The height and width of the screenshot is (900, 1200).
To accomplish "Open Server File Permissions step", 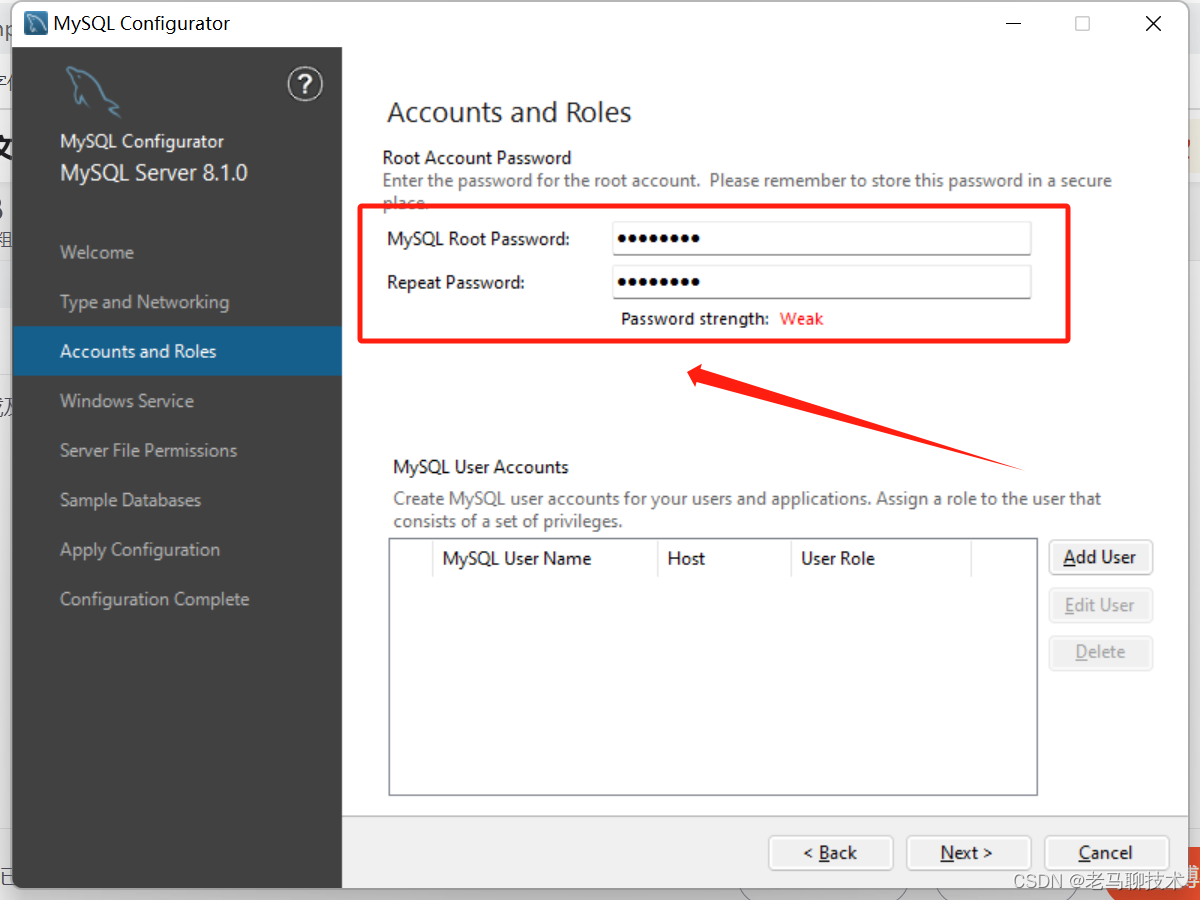I will 148,450.
